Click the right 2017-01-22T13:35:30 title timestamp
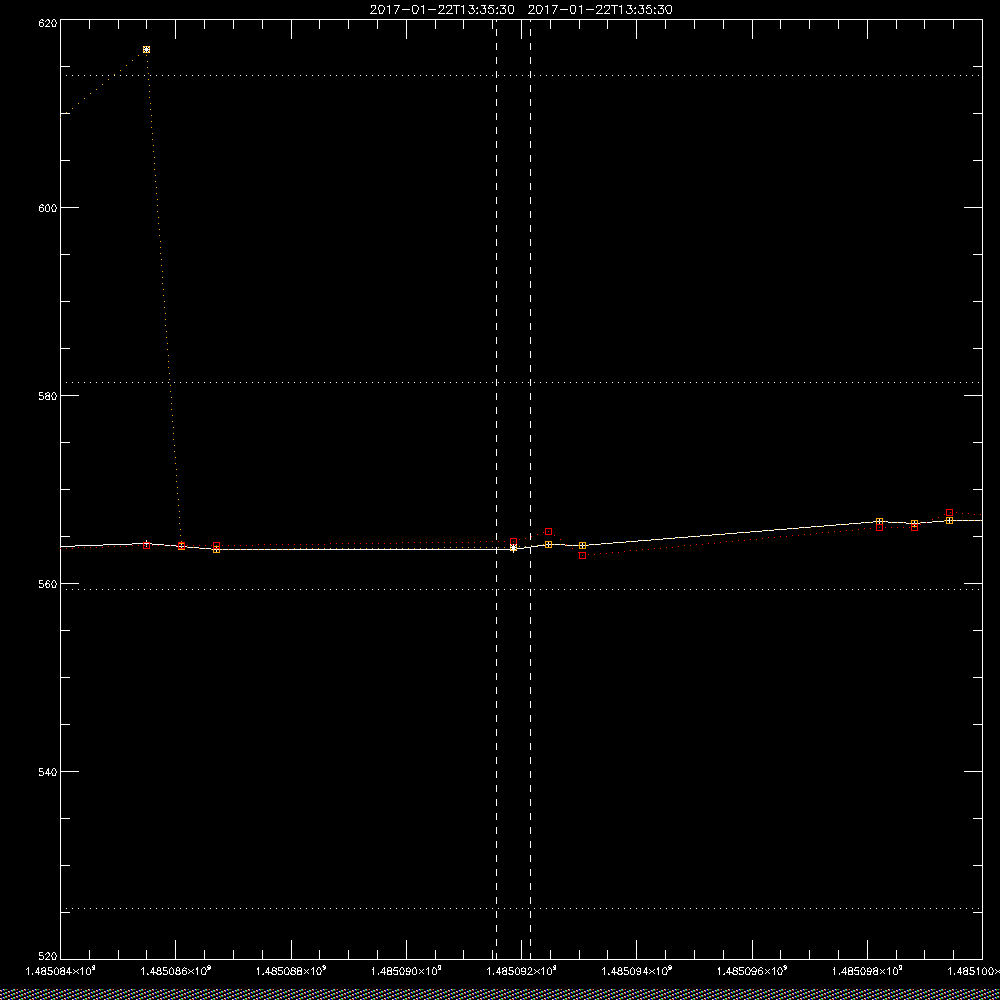 pyautogui.click(x=600, y=10)
